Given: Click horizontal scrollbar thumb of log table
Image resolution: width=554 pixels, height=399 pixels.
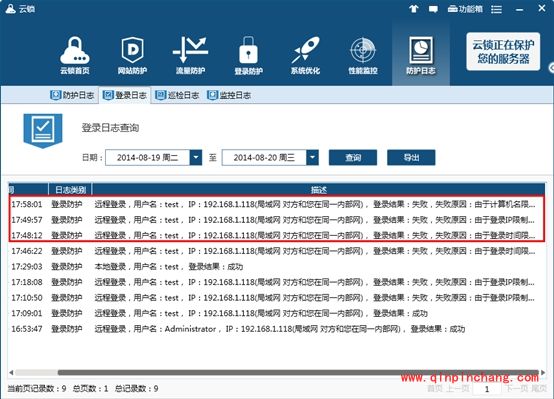Looking at the screenshot, I should tap(298, 372).
